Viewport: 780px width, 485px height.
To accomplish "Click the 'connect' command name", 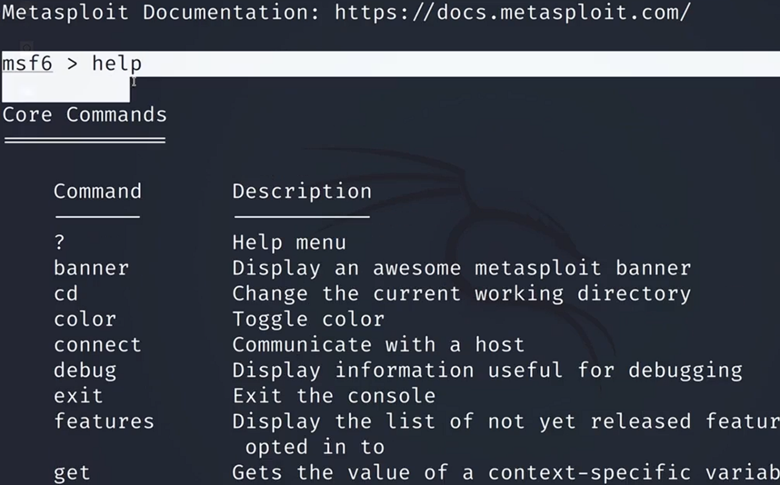I will pyautogui.click(x=98, y=345).
